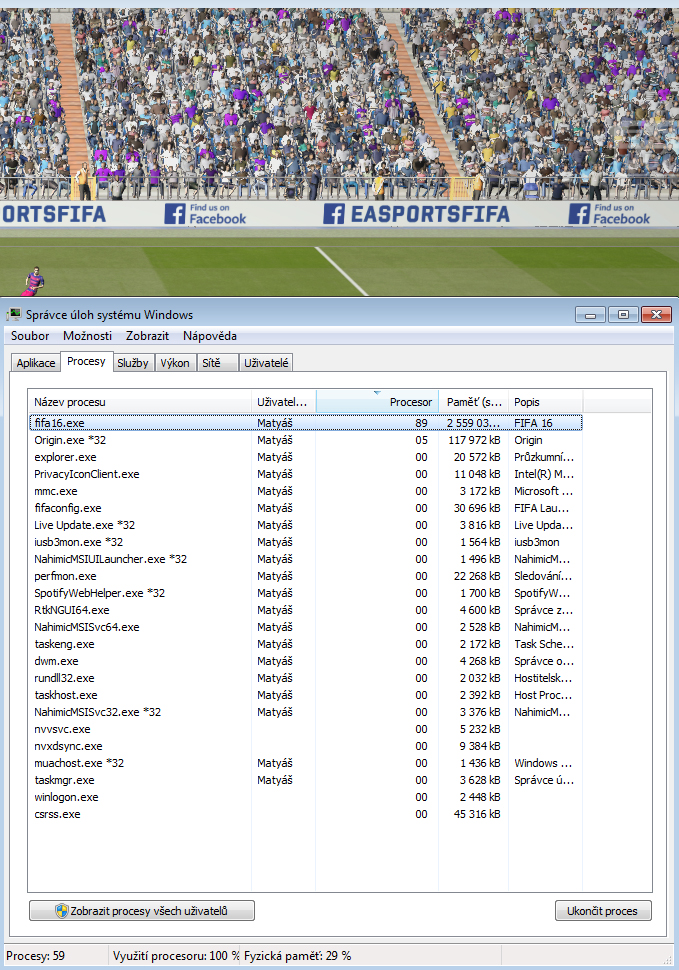The width and height of the screenshot is (679, 970).
Task: Select the taskhost.exe process
Action: pos(305,695)
